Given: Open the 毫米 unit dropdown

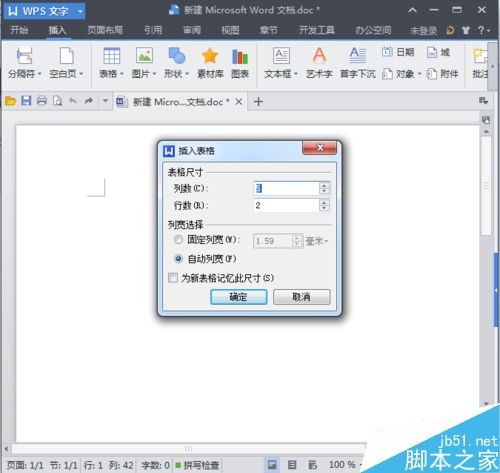Looking at the screenshot, I should (x=317, y=241).
